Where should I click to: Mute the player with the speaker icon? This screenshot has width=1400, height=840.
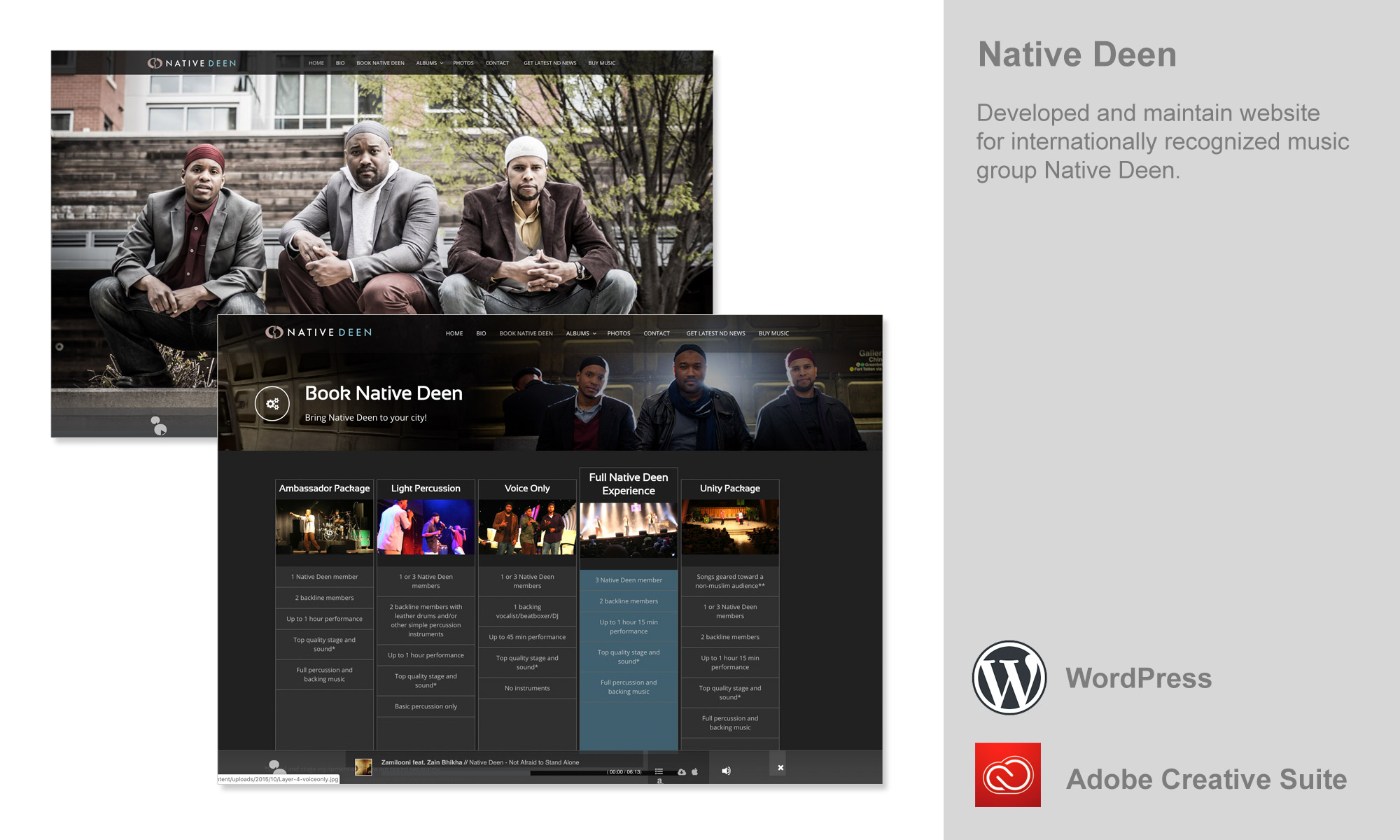[727, 771]
